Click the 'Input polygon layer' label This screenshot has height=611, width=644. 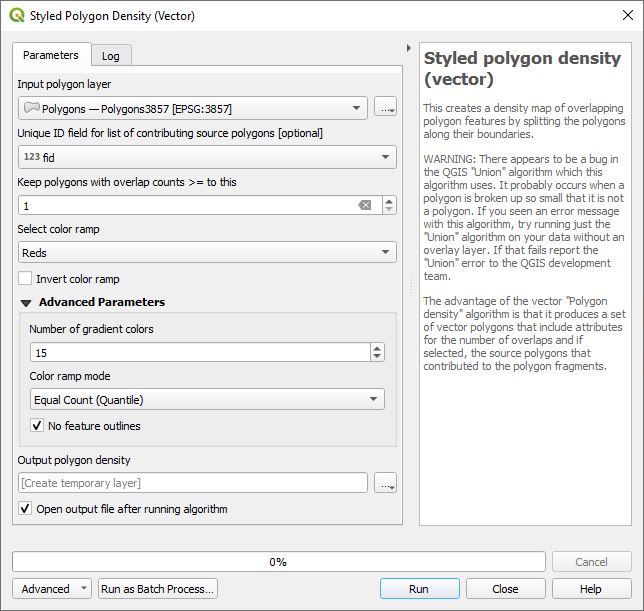(x=64, y=84)
